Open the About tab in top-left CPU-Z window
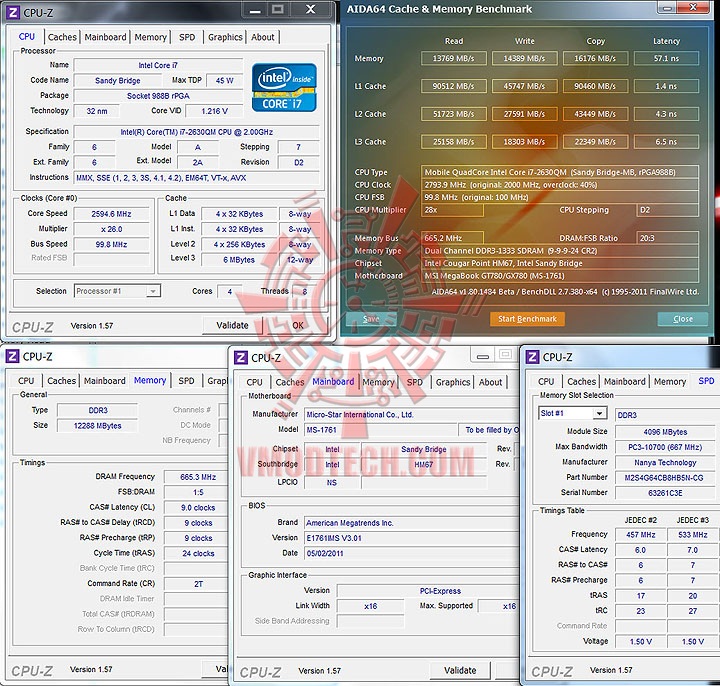Image resolution: width=720 pixels, height=686 pixels. point(263,37)
